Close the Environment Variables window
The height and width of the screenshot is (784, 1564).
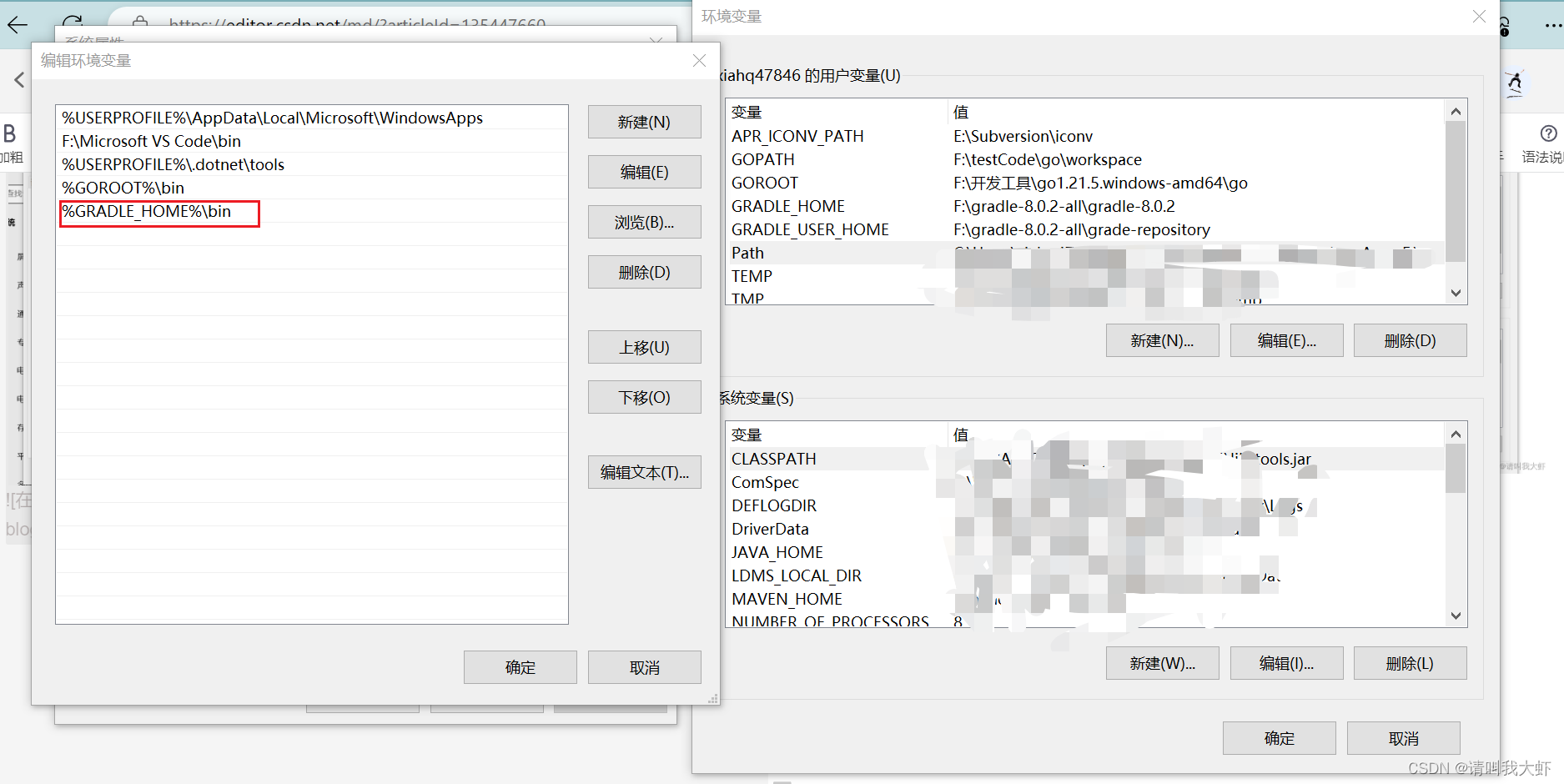(x=1479, y=16)
